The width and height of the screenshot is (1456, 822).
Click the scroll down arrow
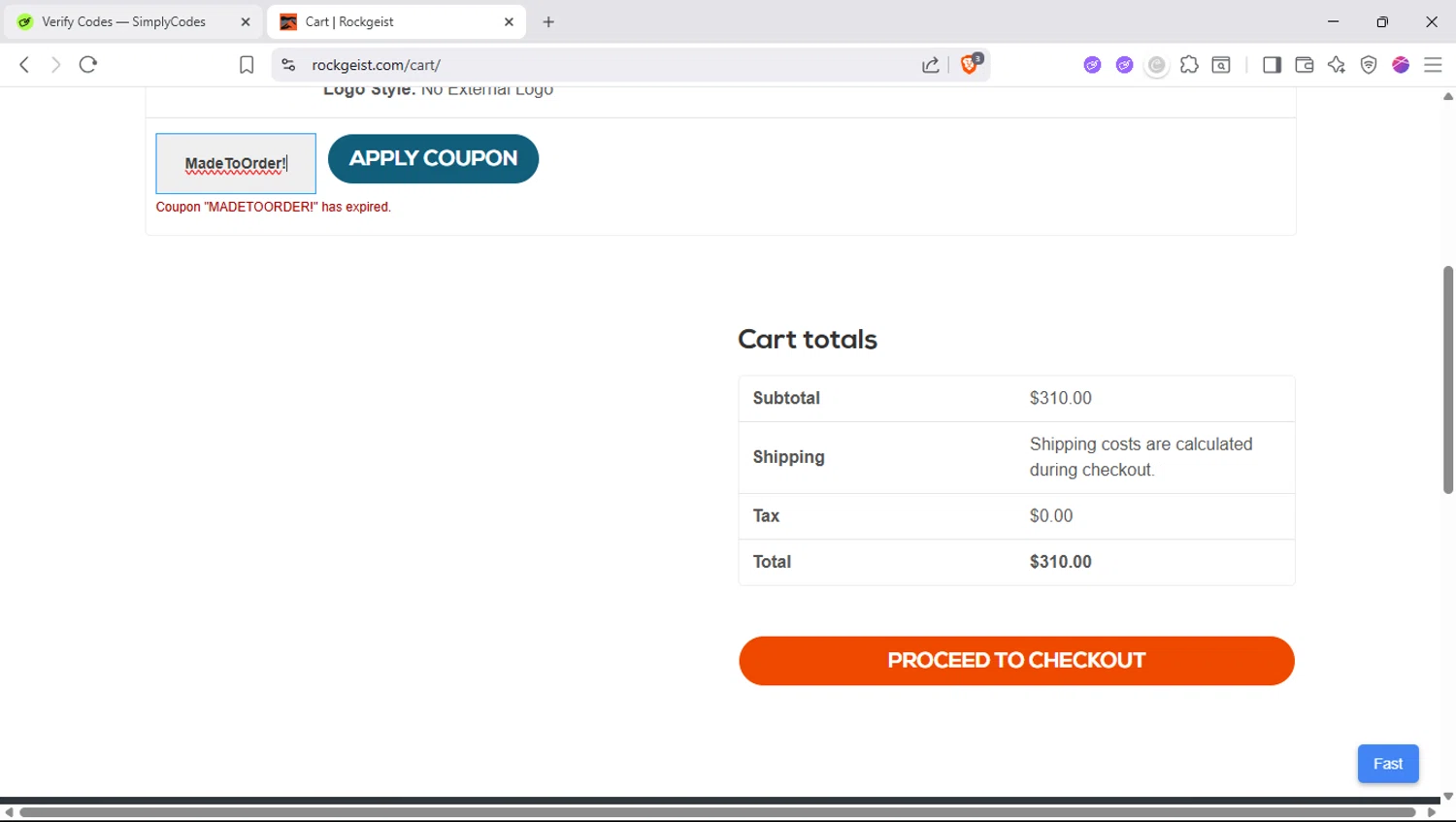pos(1447,796)
